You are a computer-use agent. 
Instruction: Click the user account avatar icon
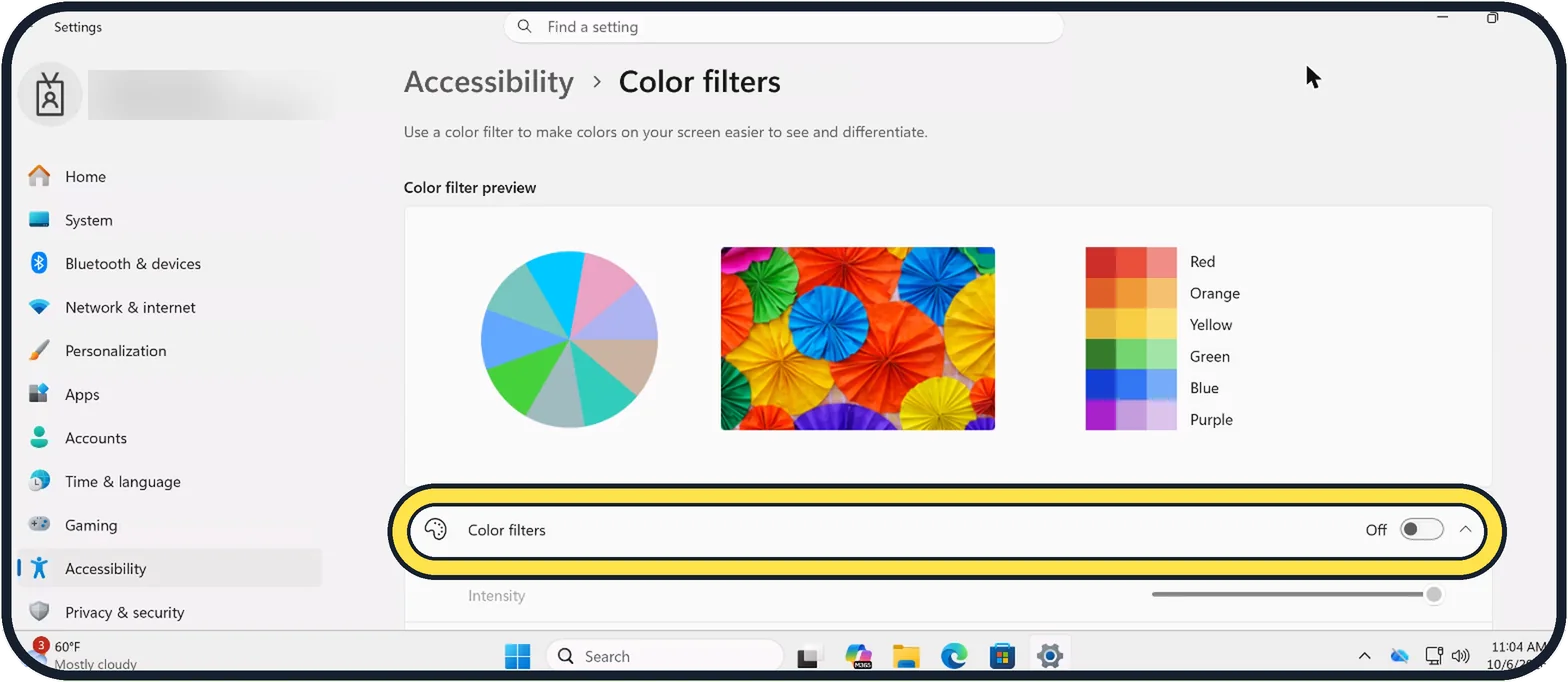coord(50,94)
